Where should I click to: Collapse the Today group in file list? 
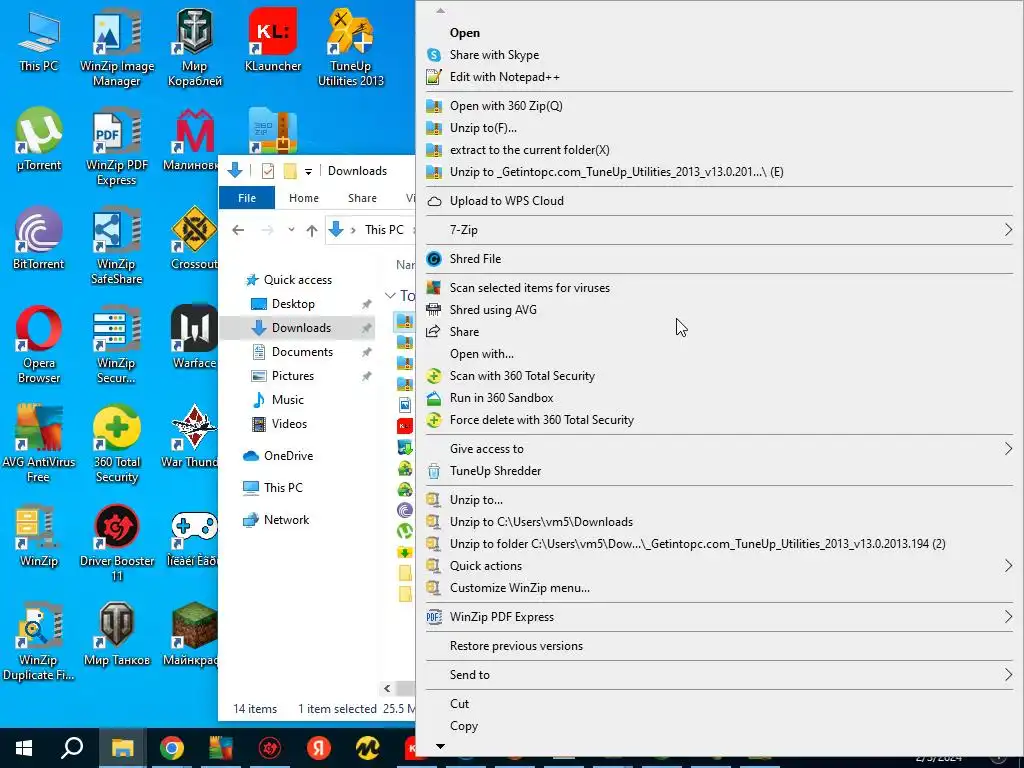(x=391, y=295)
